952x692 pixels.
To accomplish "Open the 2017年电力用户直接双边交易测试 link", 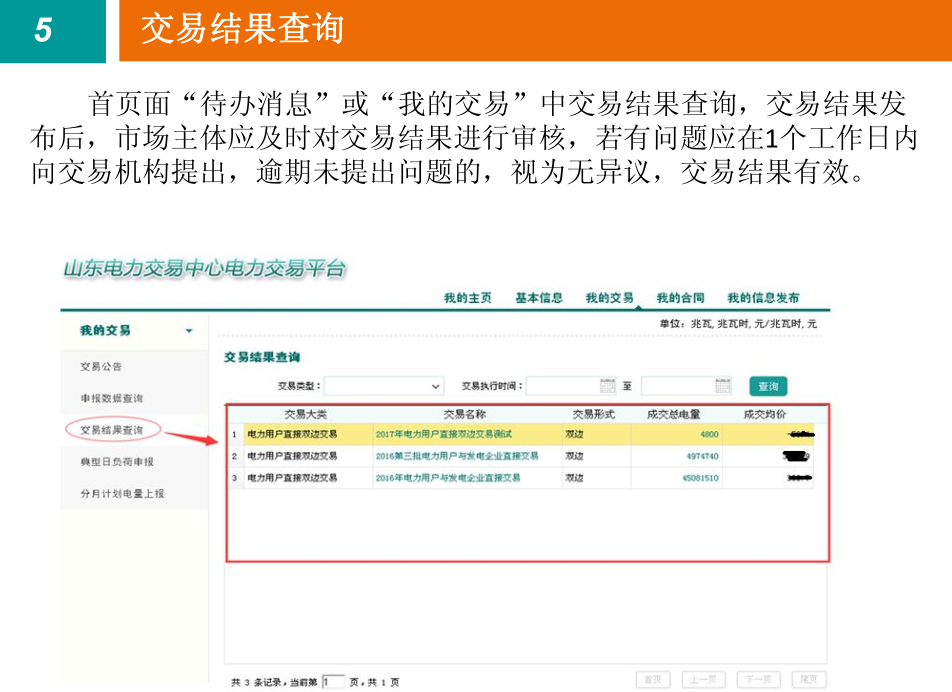I will pyautogui.click(x=443, y=435).
